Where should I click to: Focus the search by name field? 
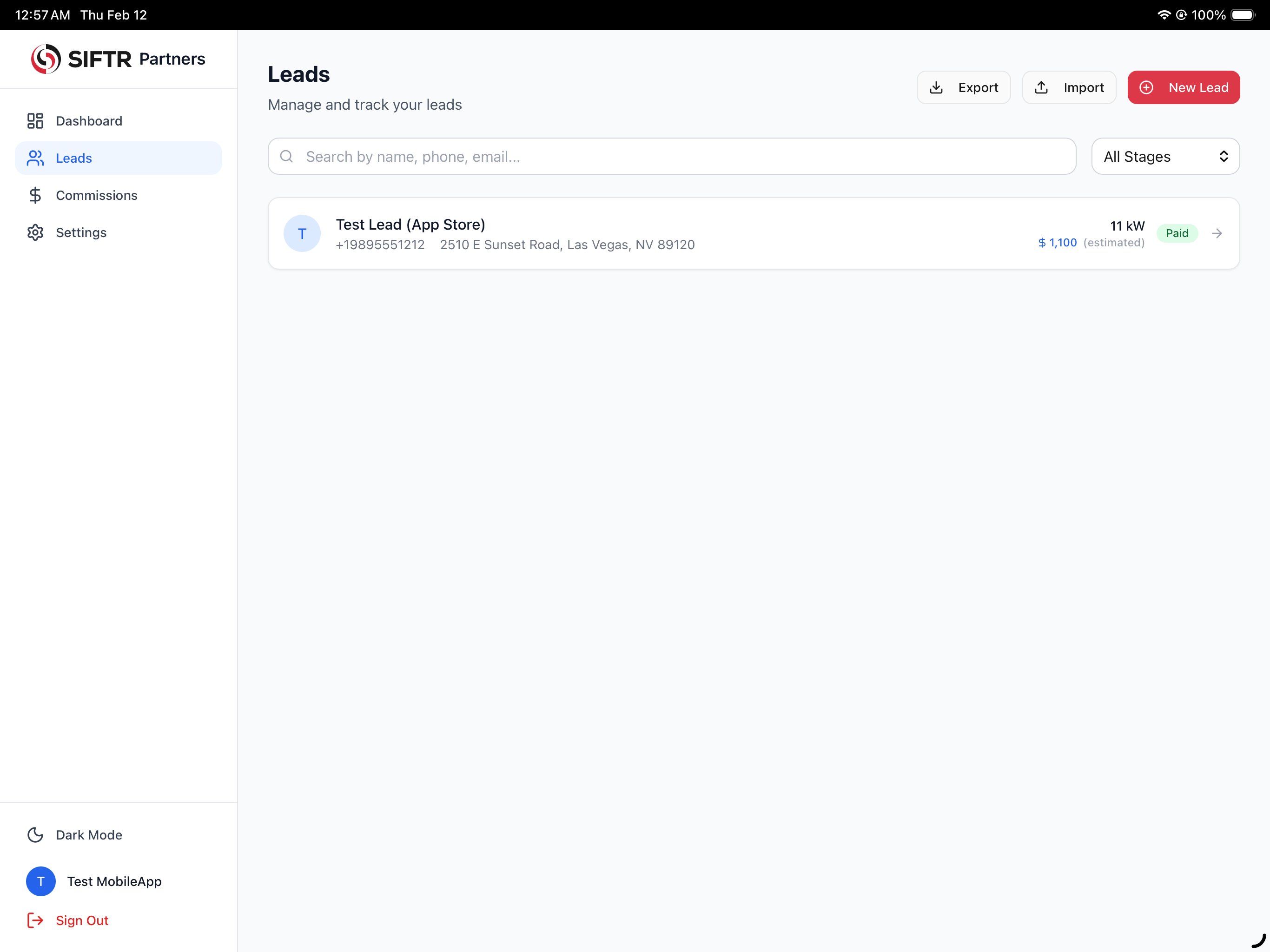click(x=672, y=156)
